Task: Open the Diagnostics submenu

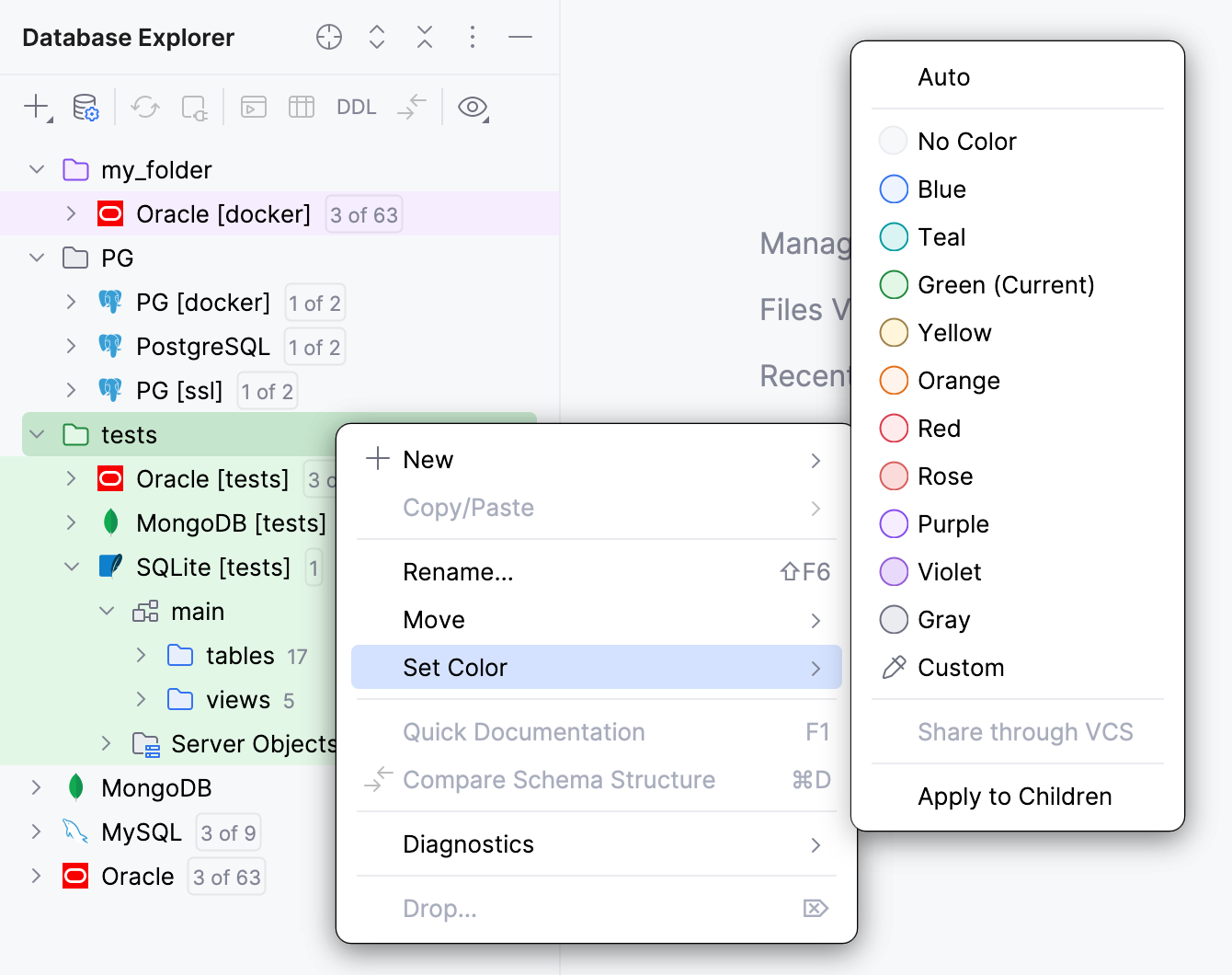Action: (x=596, y=844)
